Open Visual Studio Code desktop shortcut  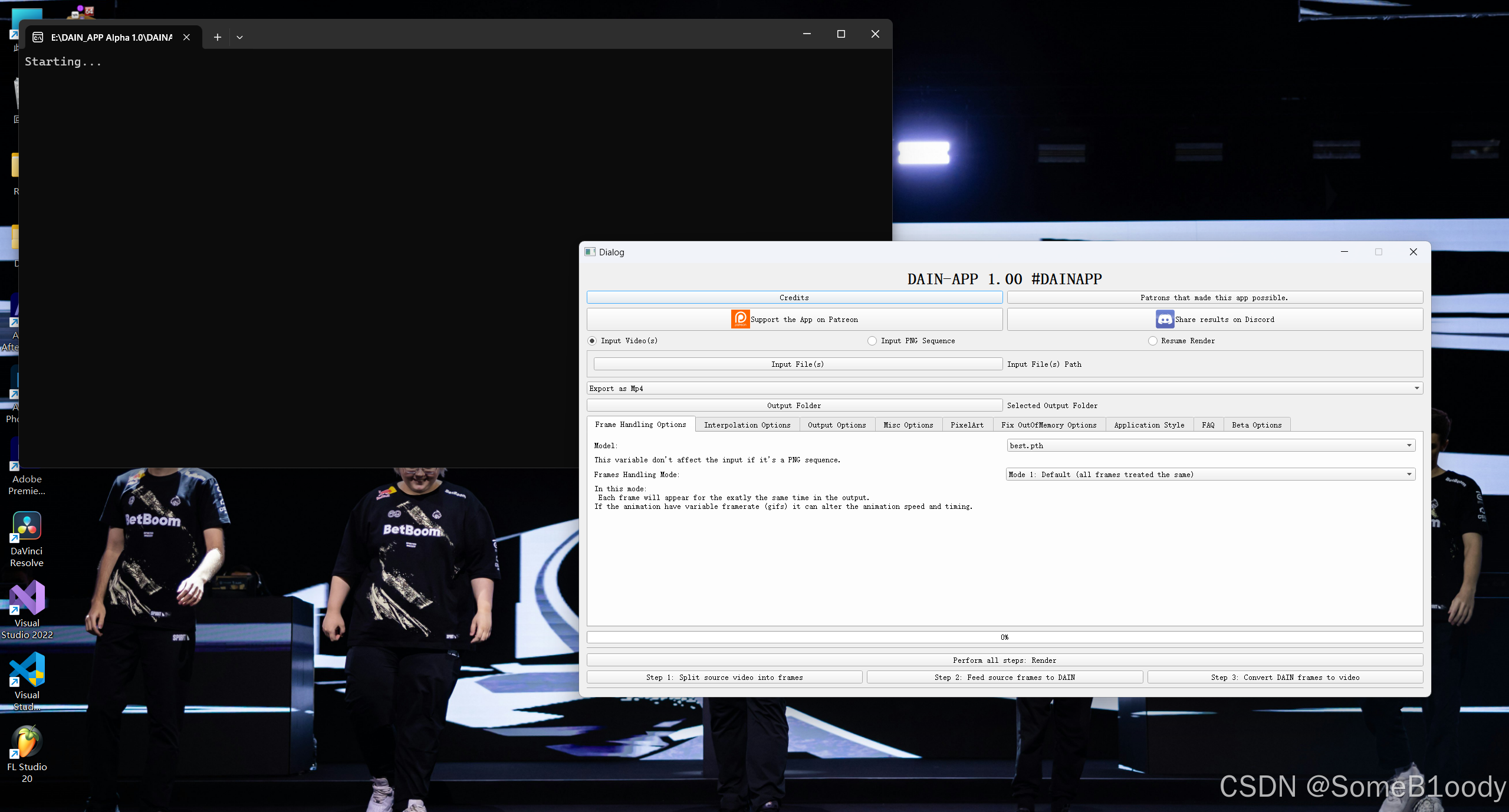point(27,670)
